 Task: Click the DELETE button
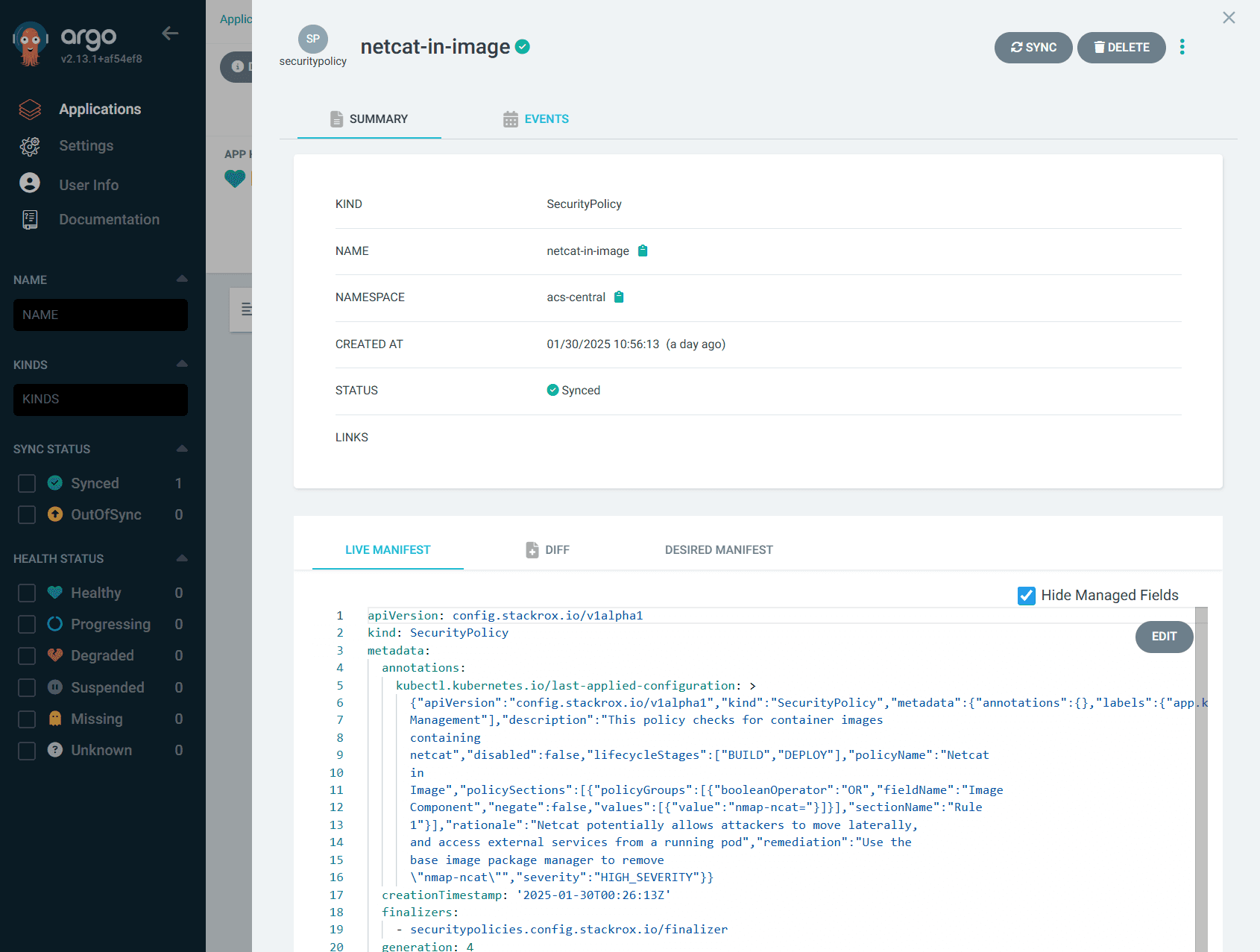[1121, 48]
